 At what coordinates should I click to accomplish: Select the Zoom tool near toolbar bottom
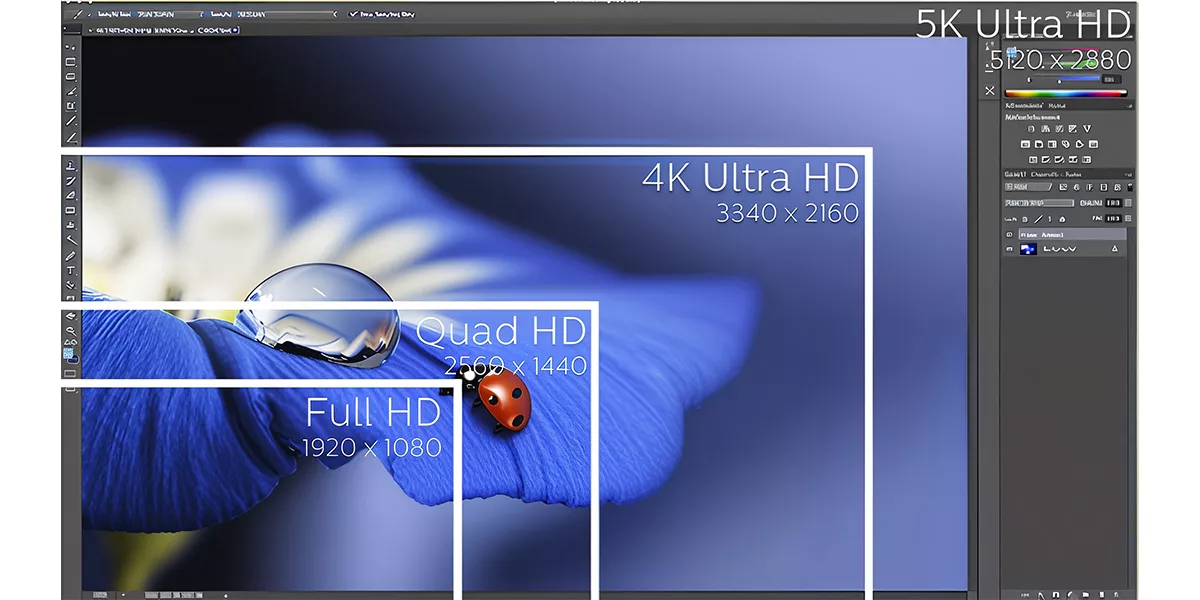click(x=69, y=330)
